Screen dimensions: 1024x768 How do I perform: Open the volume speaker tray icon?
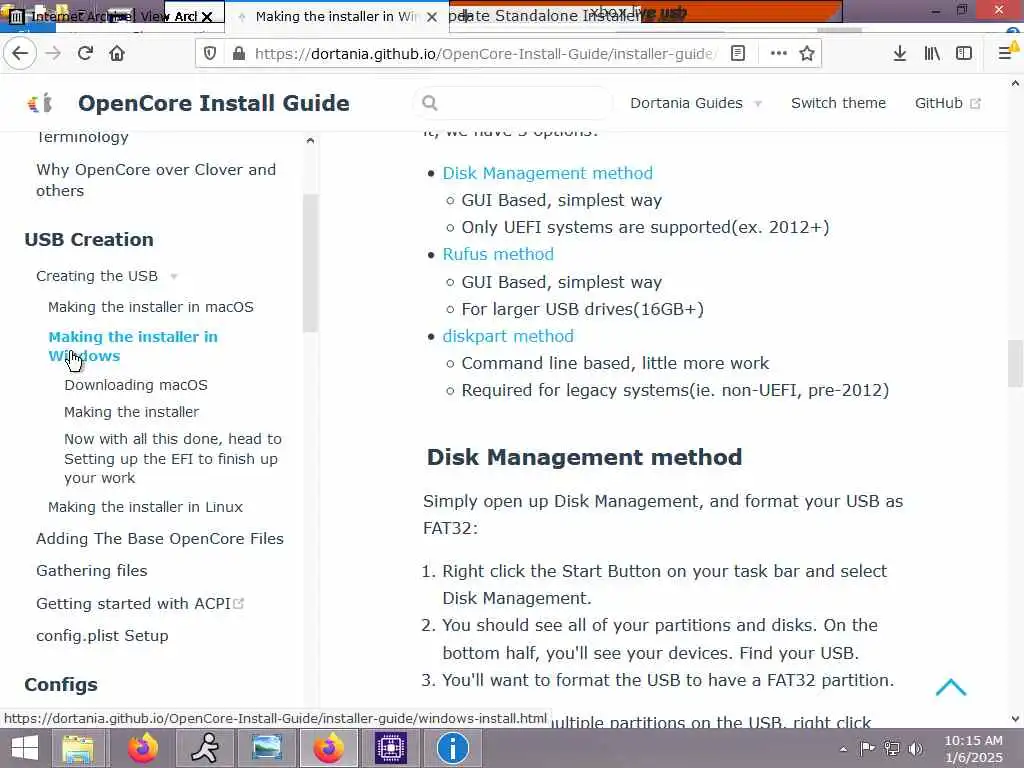pos(916,748)
